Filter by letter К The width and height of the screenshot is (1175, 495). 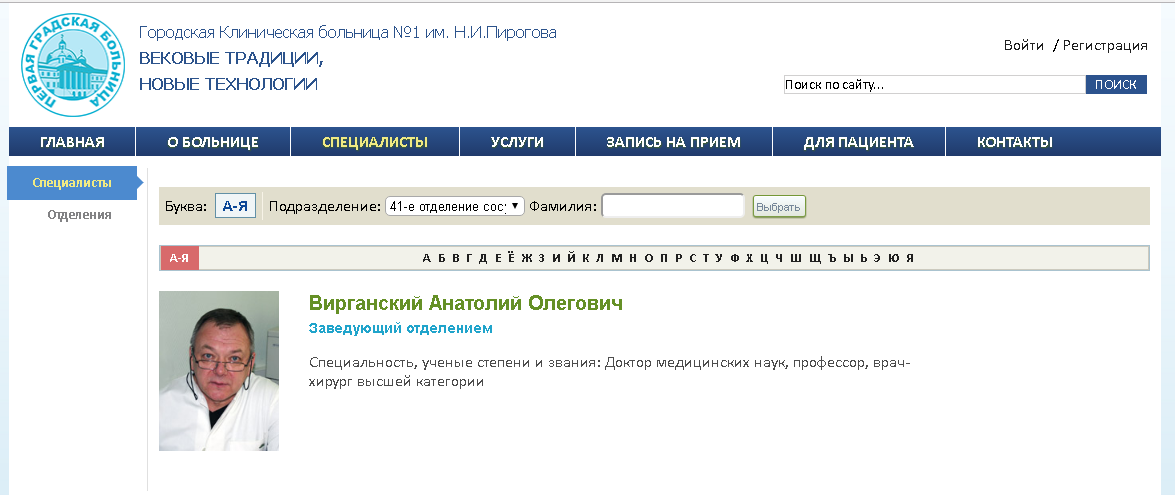586,258
